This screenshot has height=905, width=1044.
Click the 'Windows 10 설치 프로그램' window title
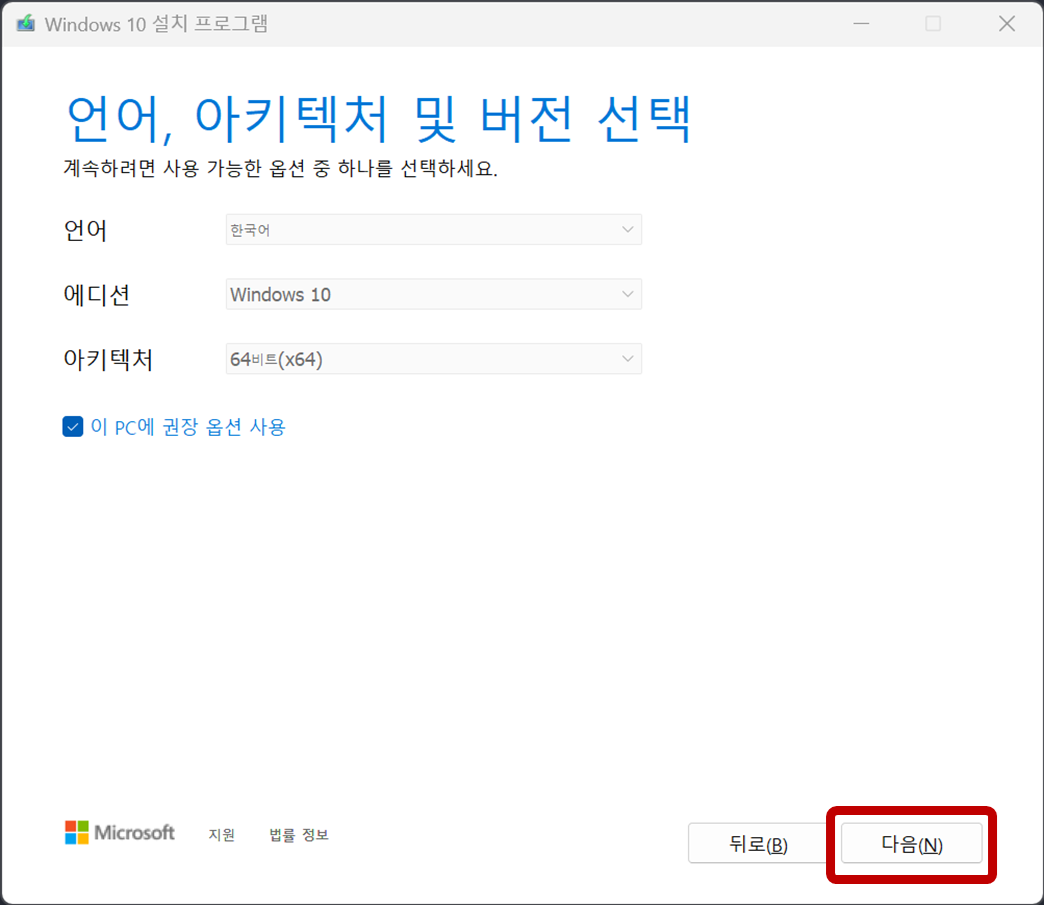pos(156,24)
